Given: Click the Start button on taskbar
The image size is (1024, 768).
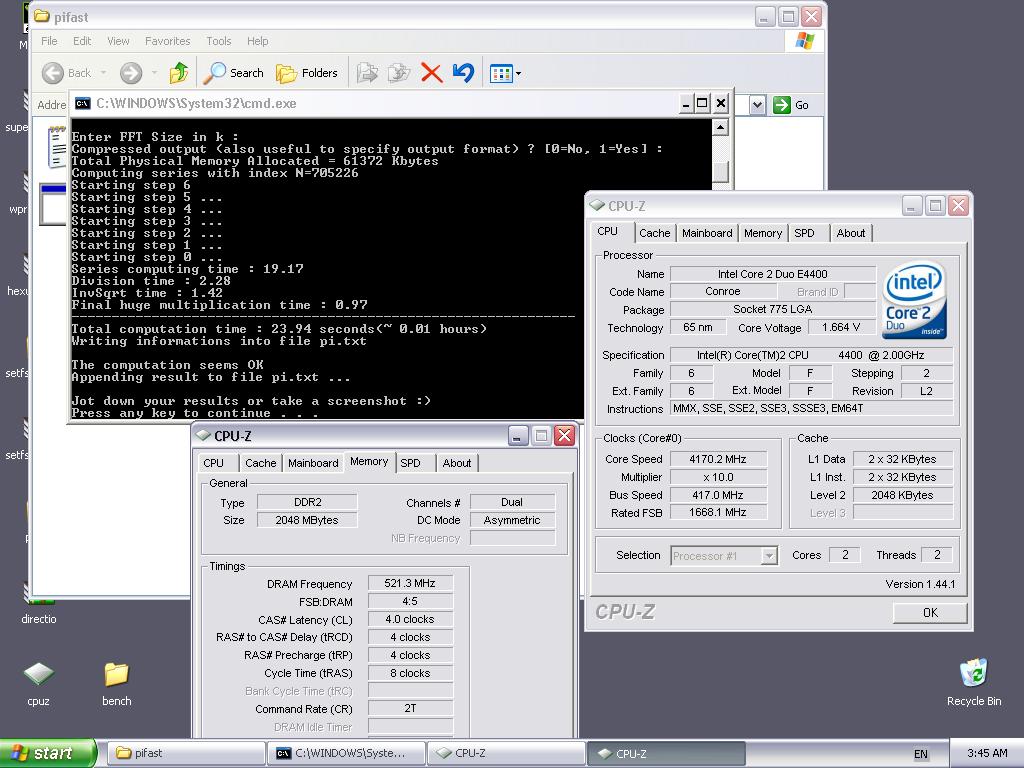Looking at the screenshot, I should (48, 753).
